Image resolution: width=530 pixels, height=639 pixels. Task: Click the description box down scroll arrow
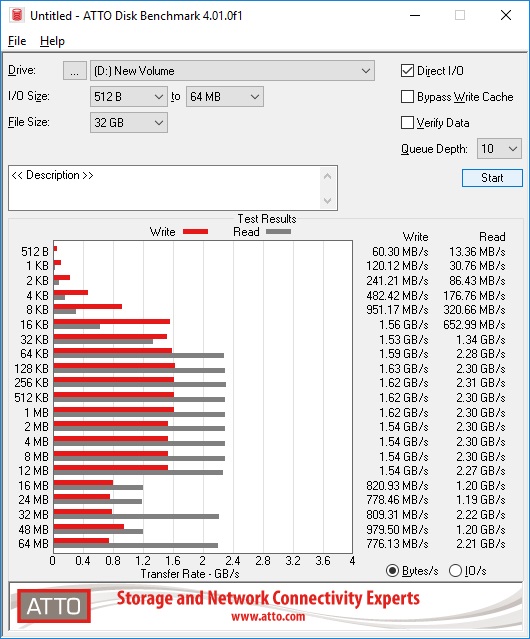coord(328,201)
